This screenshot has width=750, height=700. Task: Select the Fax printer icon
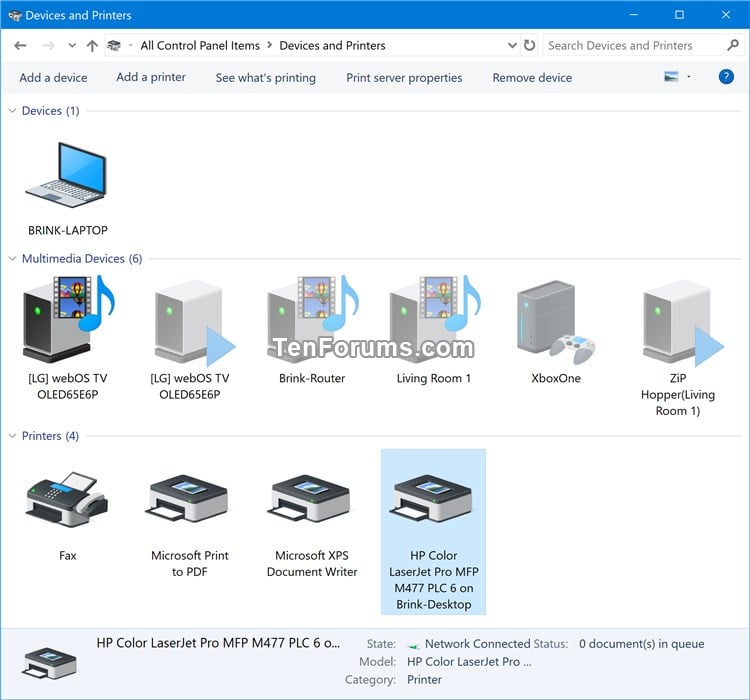pos(67,500)
